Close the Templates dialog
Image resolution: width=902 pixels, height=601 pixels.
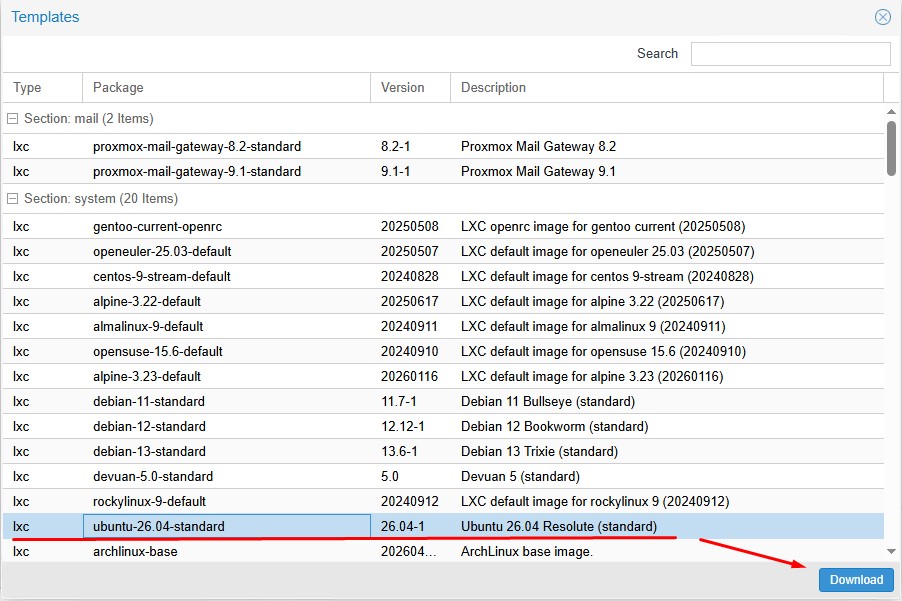pos(882,17)
